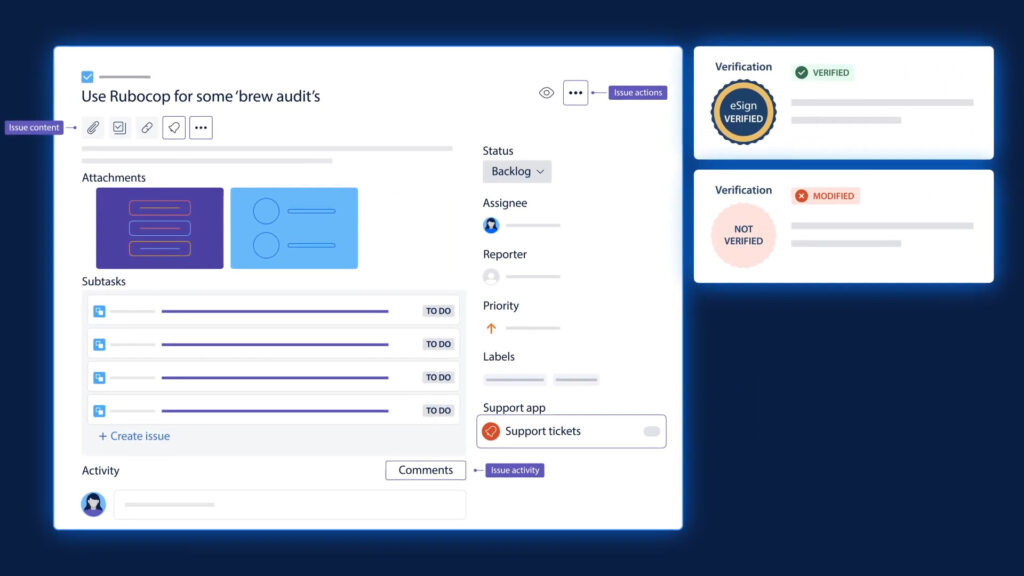Click the highlighted tag app icon
The width and height of the screenshot is (1024, 576).
174,128
